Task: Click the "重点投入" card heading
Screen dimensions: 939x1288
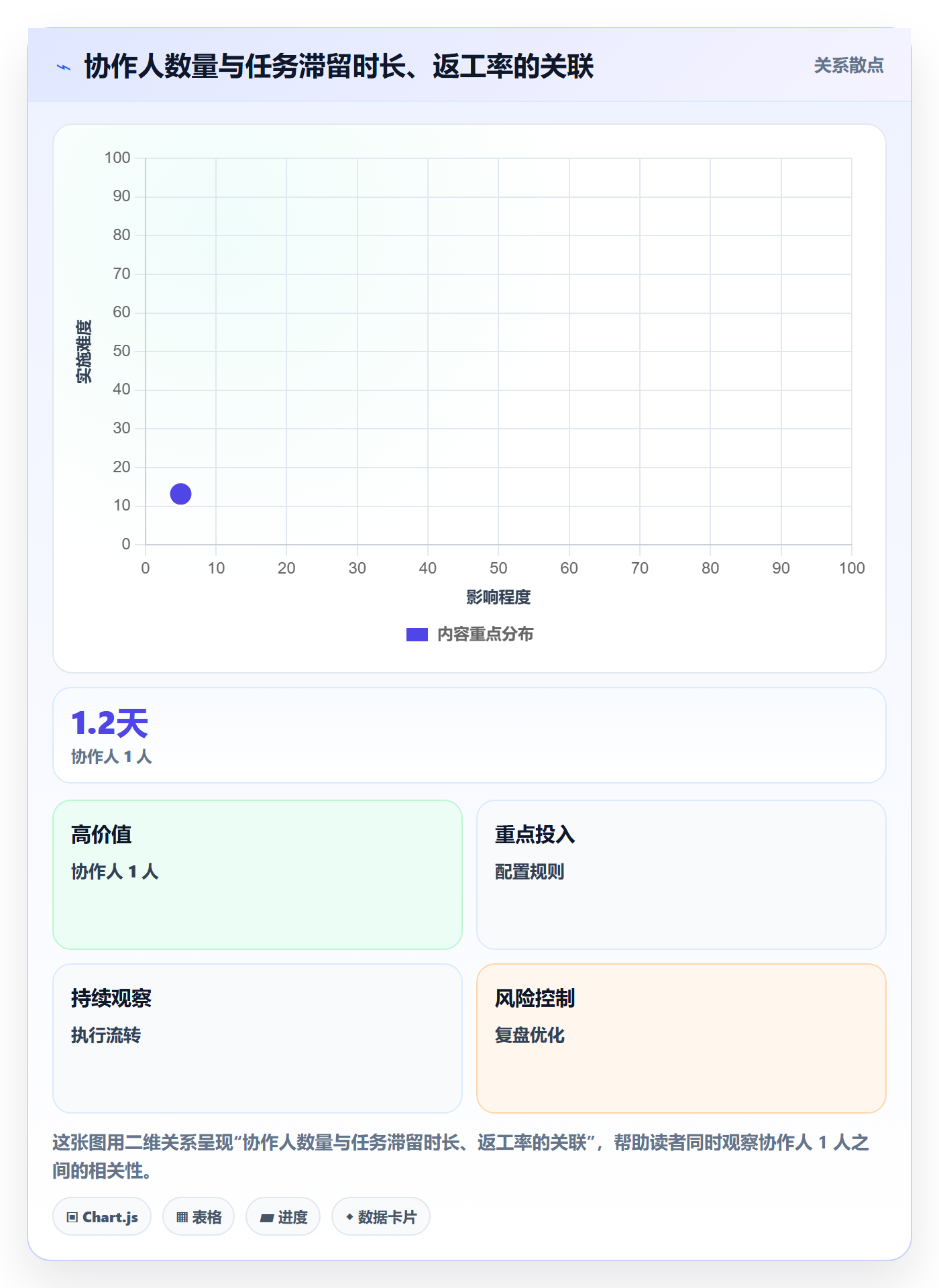Action: coord(535,835)
